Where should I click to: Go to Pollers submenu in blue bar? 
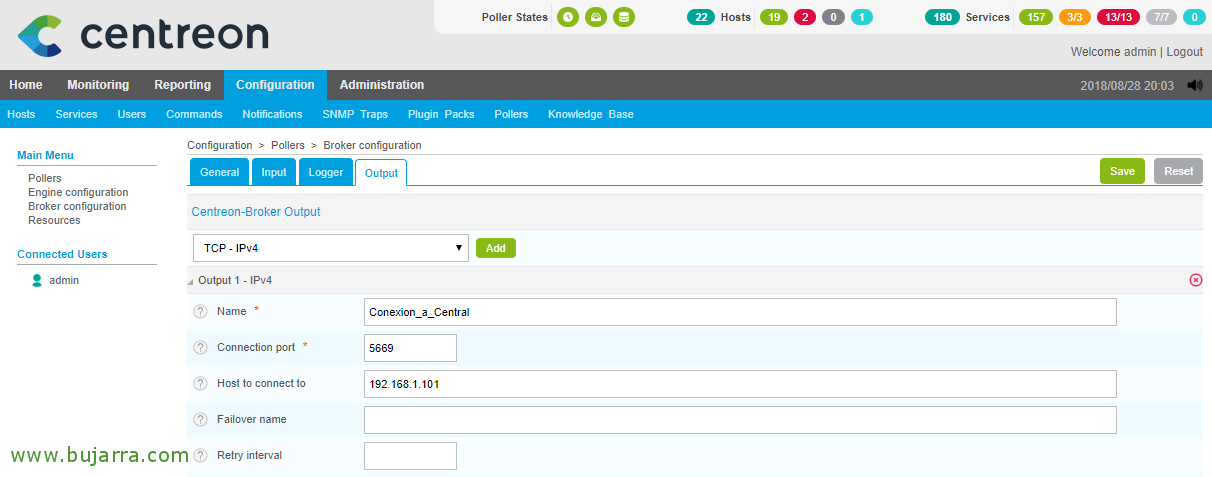tap(511, 114)
